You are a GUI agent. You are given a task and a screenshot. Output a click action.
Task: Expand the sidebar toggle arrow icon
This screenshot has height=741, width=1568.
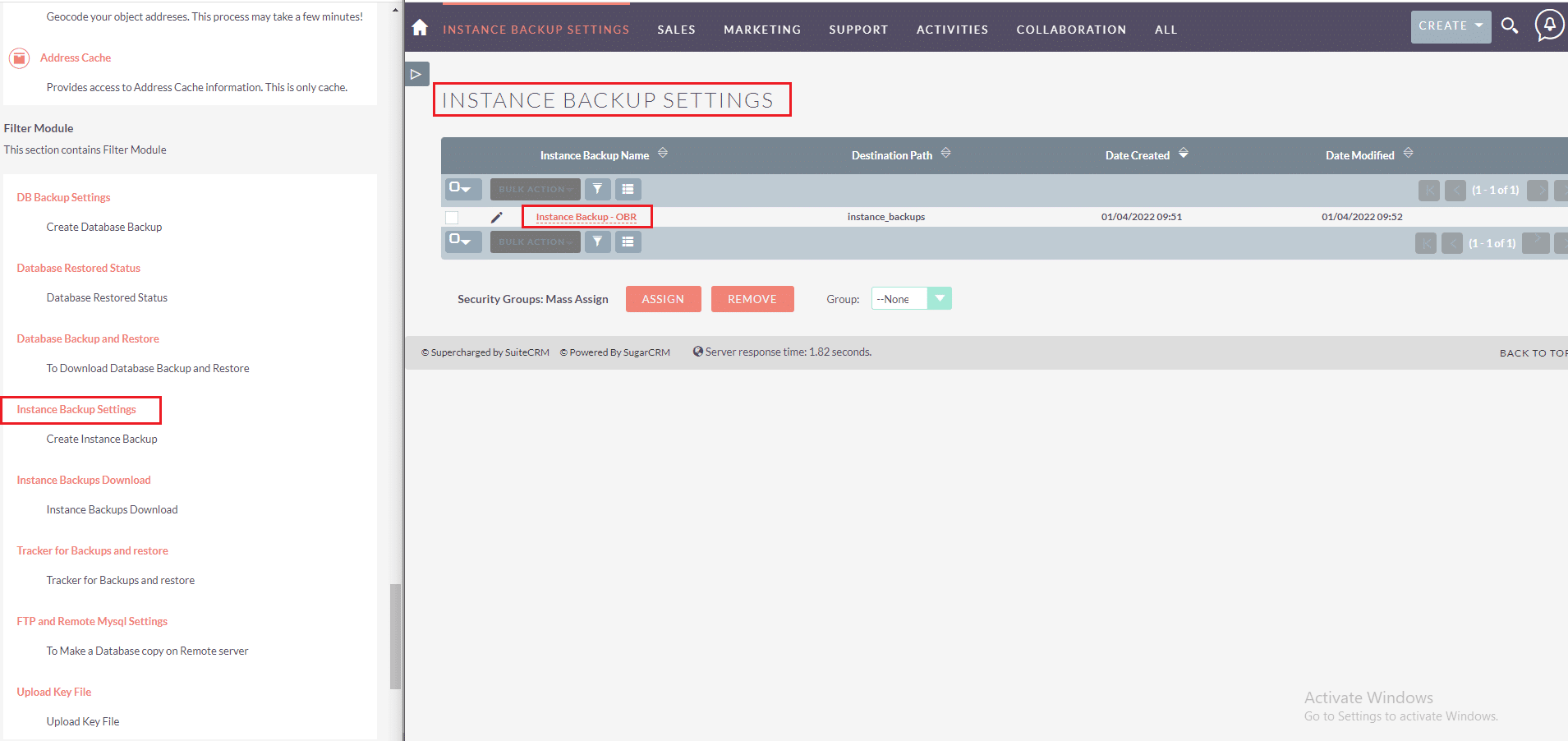[416, 74]
